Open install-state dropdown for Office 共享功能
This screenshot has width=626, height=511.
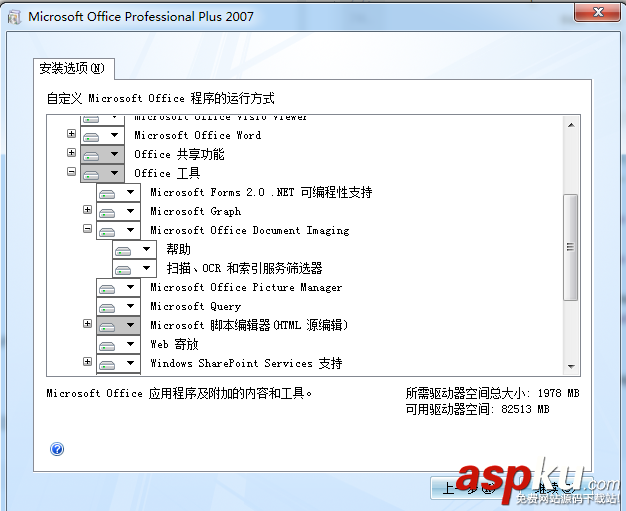tap(102, 154)
